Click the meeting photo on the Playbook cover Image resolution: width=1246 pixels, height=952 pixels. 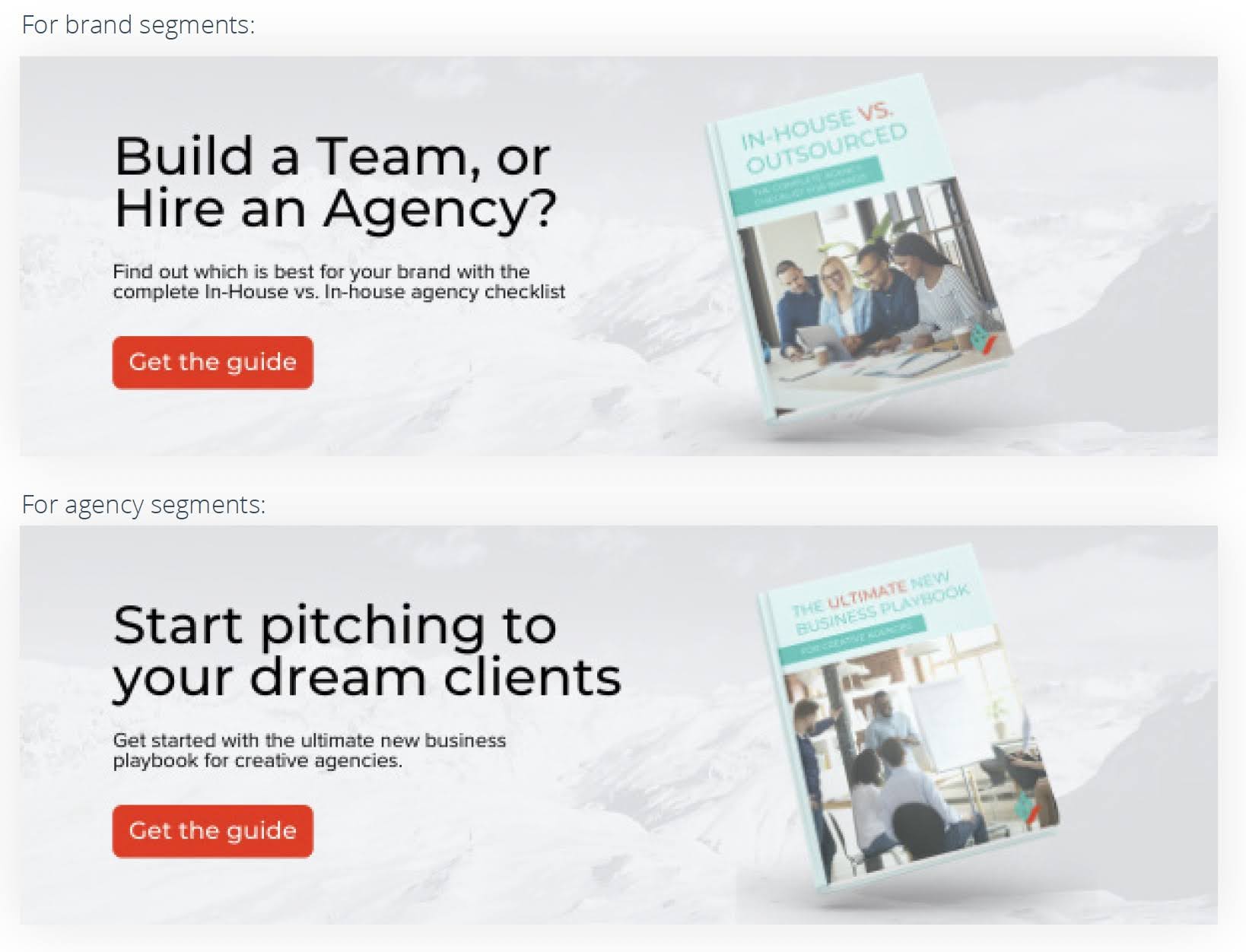pos(917,753)
